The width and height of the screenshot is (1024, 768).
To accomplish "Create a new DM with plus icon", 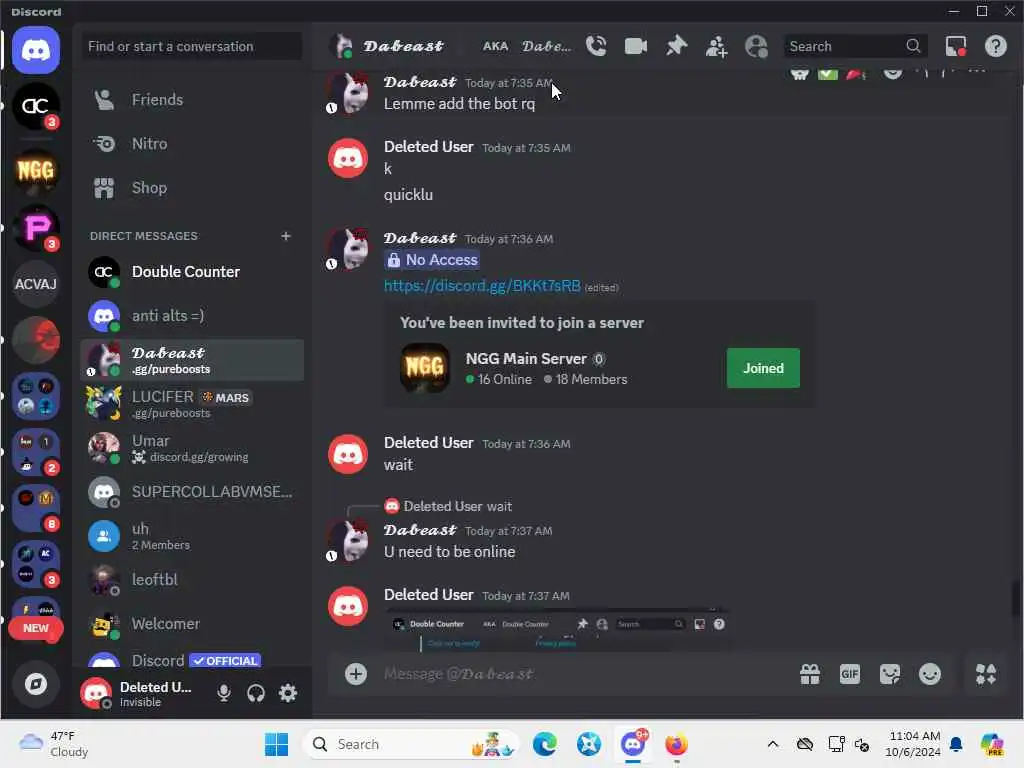I will 285,236.
